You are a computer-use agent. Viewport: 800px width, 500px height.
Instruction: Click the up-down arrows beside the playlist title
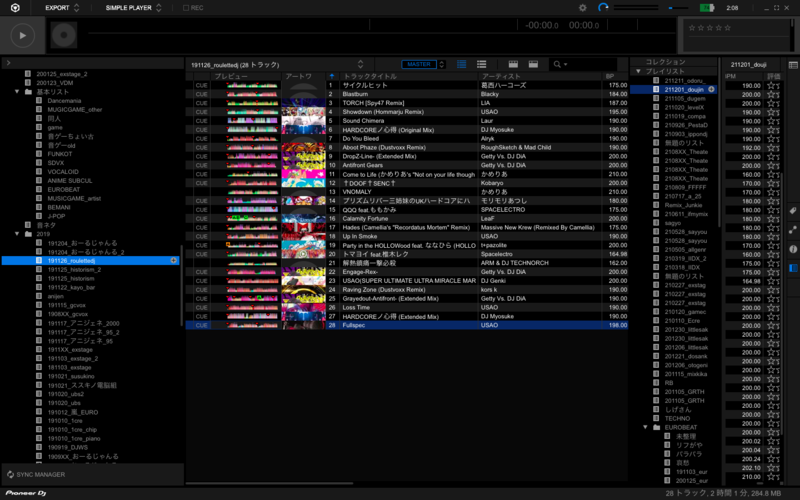coord(360,64)
